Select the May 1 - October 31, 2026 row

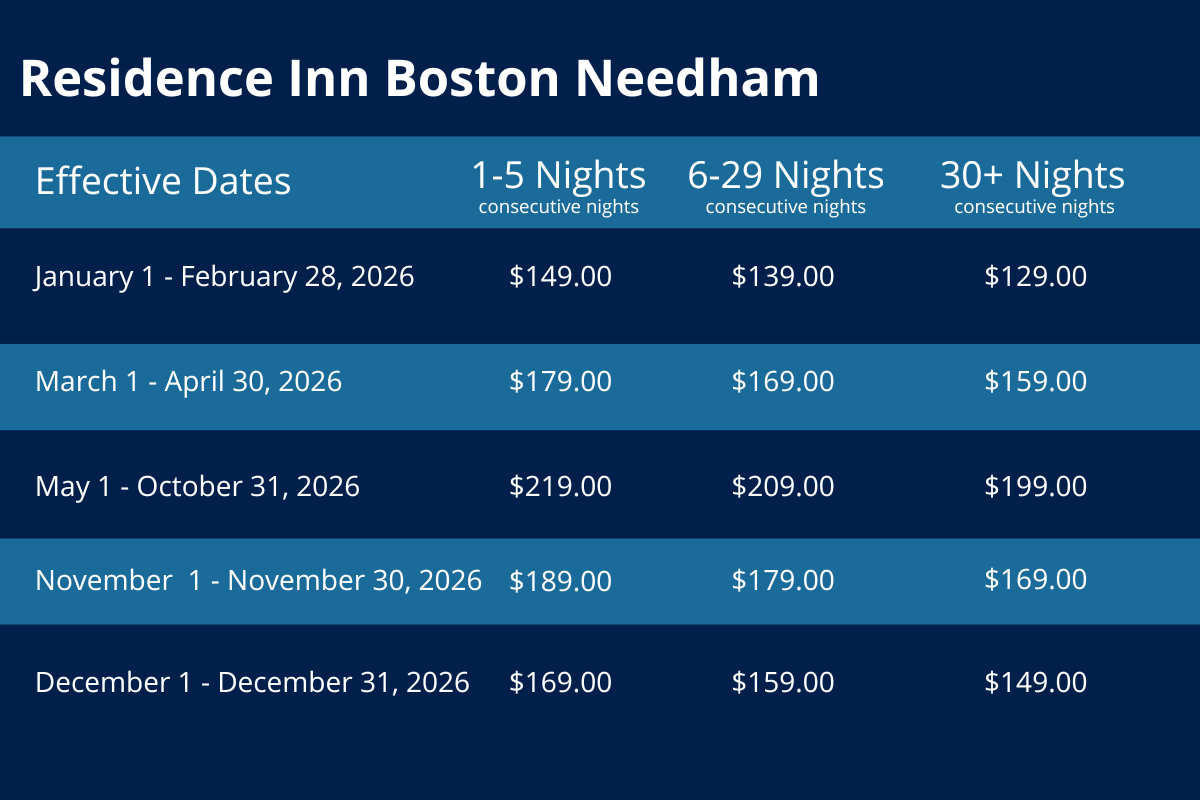[x=197, y=487]
